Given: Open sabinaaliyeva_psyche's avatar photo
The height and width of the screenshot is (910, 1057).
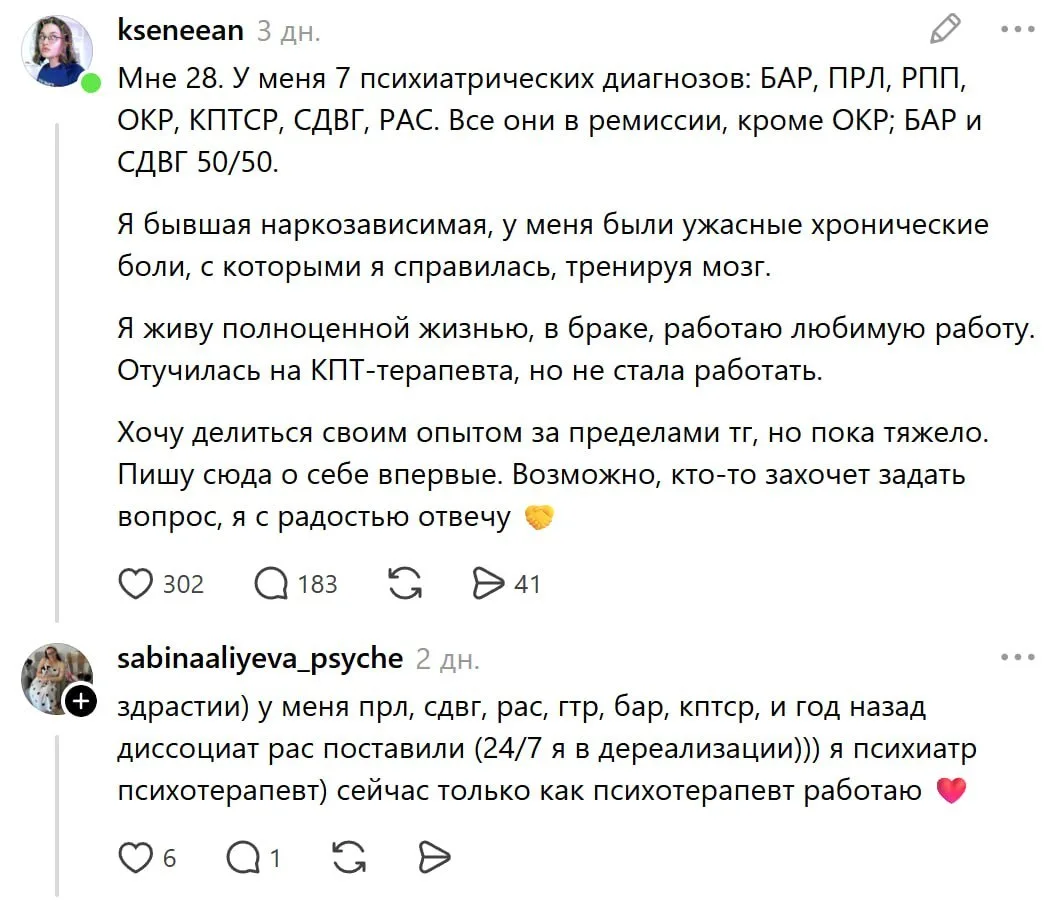Looking at the screenshot, I should 57,678.
